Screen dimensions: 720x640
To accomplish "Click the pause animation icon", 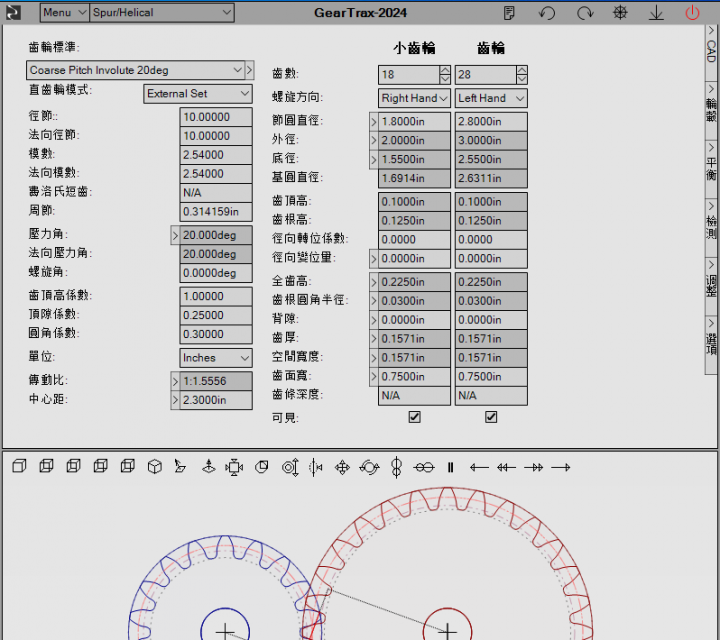I will 450,467.
